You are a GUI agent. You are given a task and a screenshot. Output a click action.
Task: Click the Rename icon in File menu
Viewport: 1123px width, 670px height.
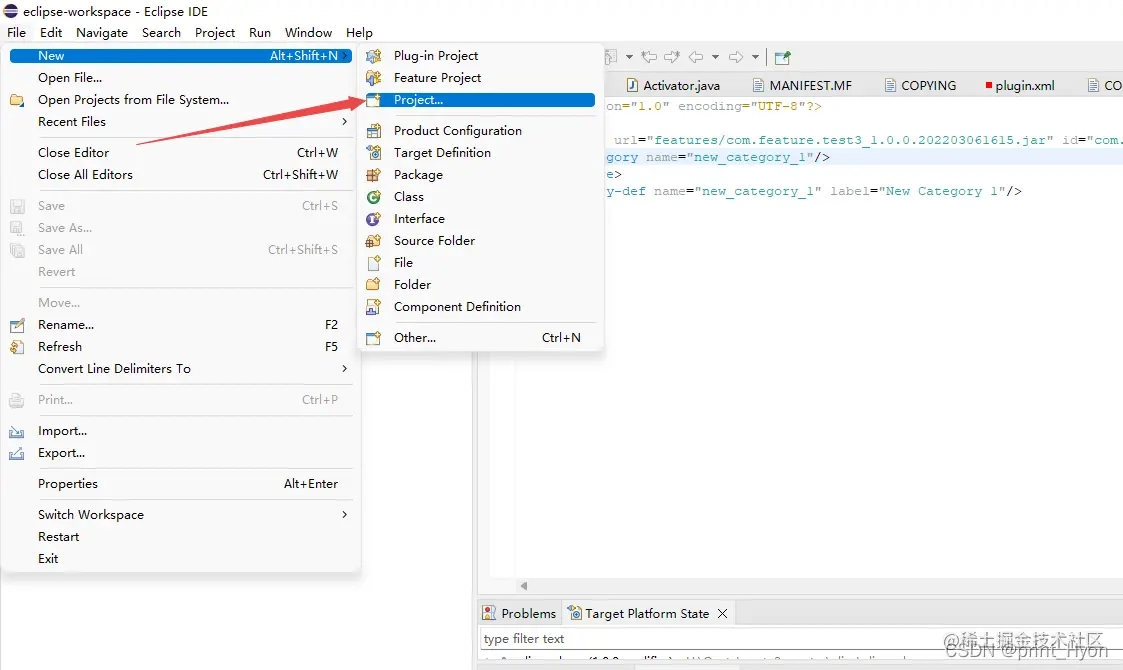pyautogui.click(x=16, y=325)
